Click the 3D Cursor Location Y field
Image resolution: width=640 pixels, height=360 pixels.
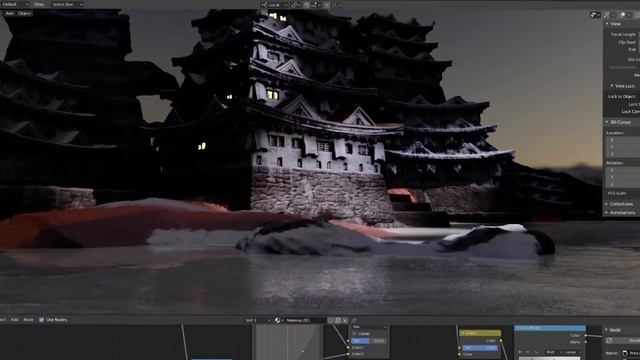623,147
